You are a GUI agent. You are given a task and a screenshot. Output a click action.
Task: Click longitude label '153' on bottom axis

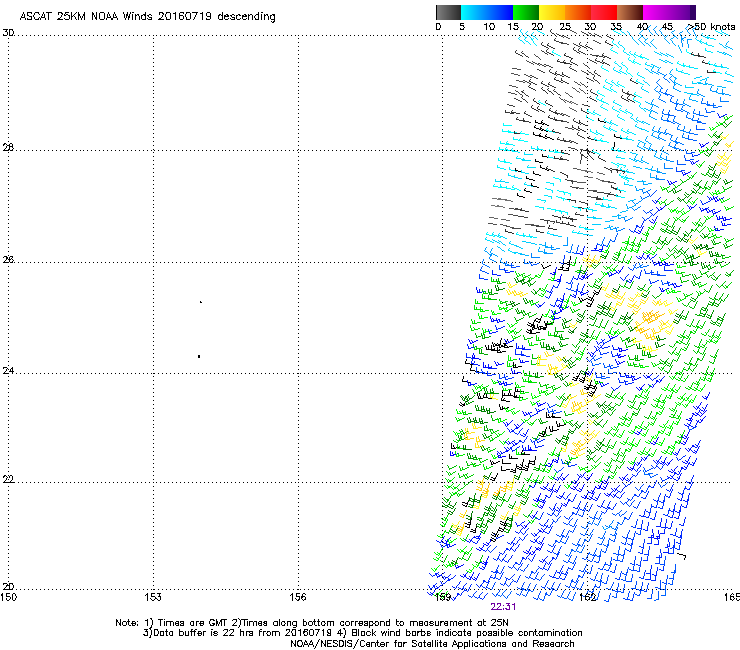click(153, 597)
